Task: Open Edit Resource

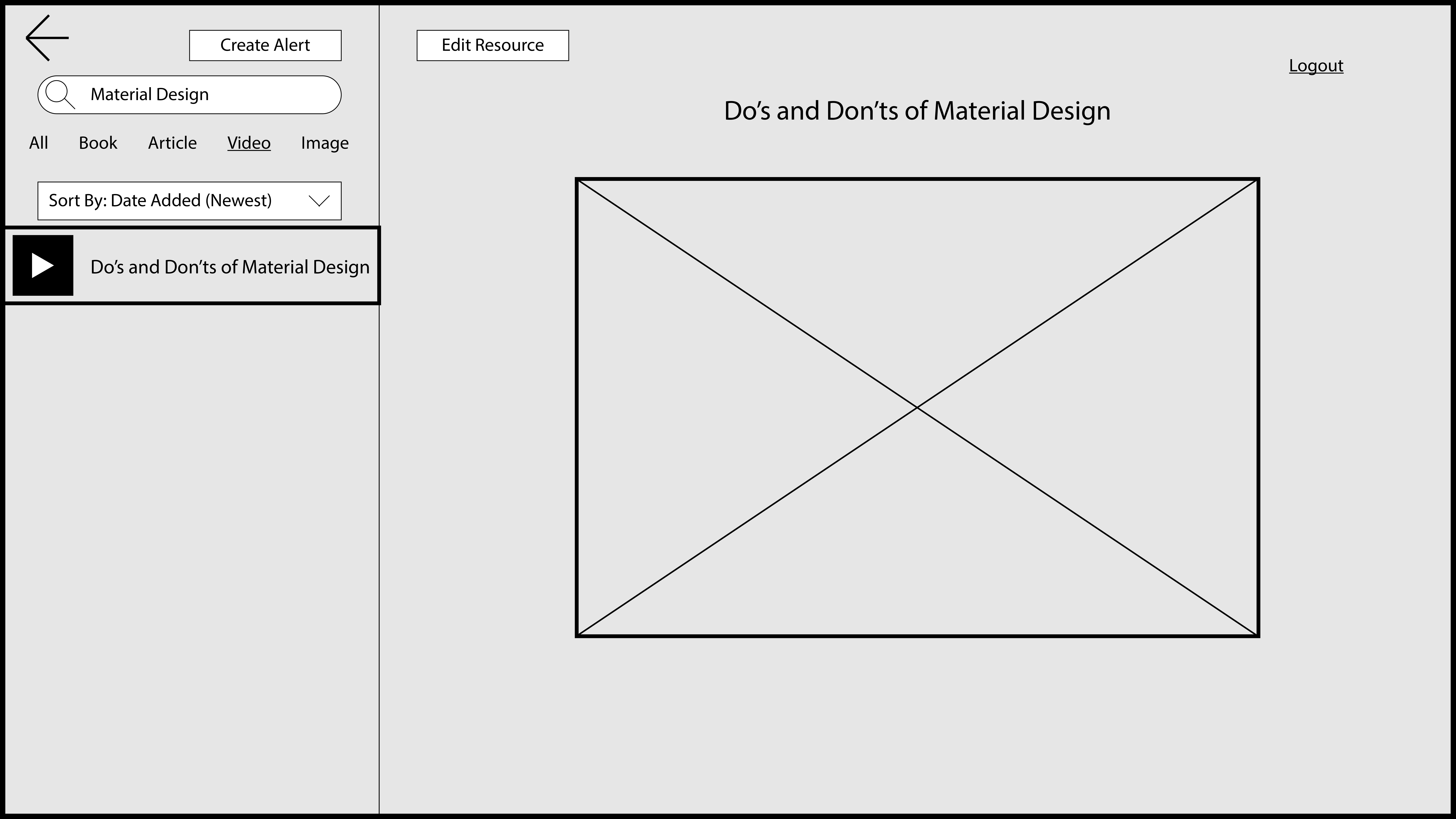Action: pos(493,45)
